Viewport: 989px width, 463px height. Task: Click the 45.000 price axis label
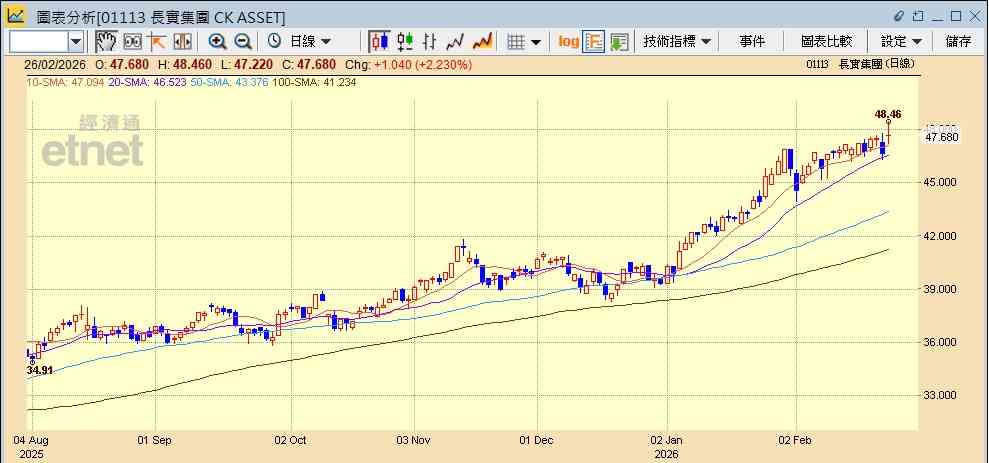(x=942, y=182)
